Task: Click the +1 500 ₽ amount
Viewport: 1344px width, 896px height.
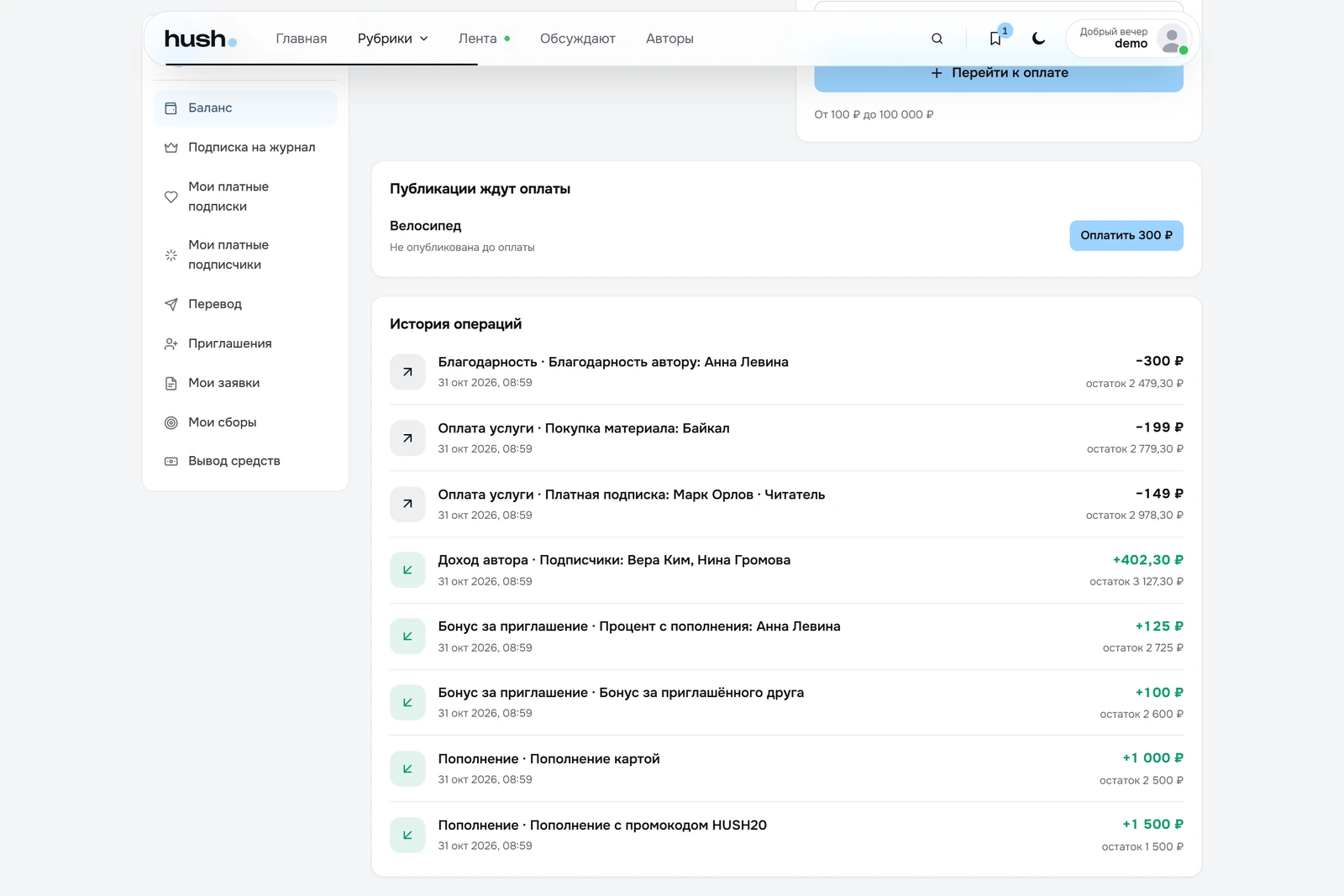Action: point(1152,825)
